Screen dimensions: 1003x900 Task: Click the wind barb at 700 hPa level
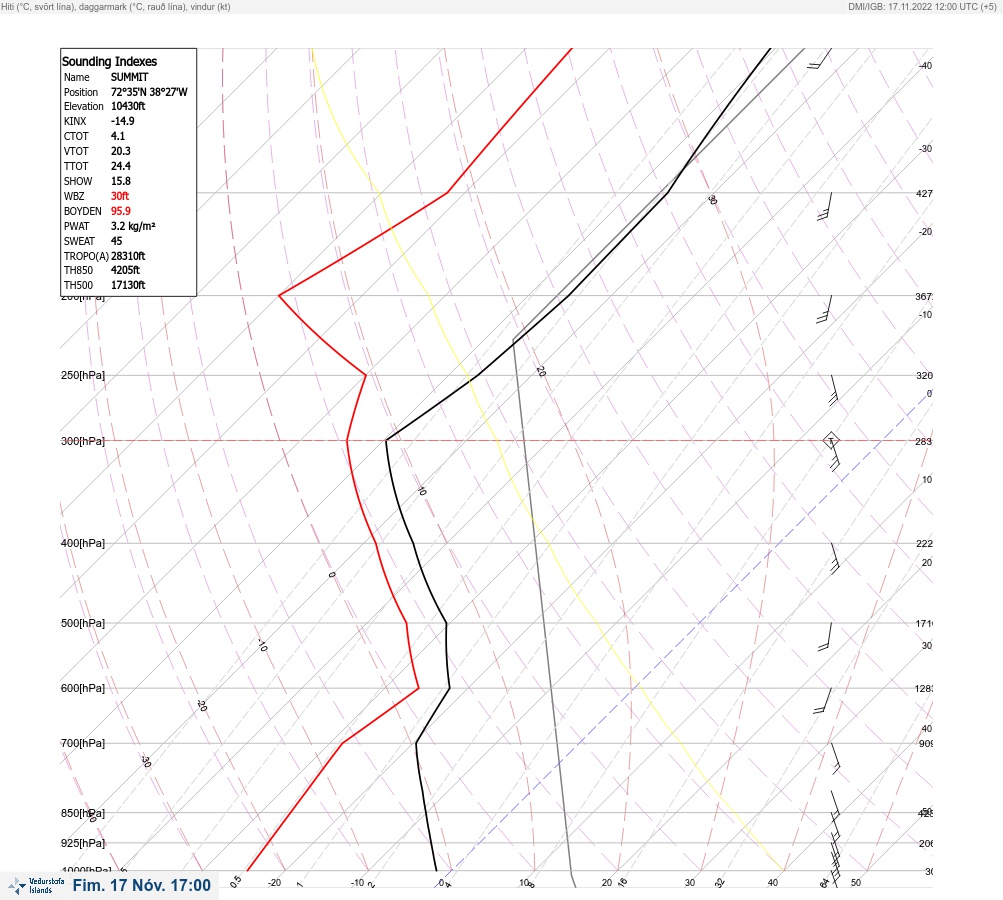click(835, 759)
